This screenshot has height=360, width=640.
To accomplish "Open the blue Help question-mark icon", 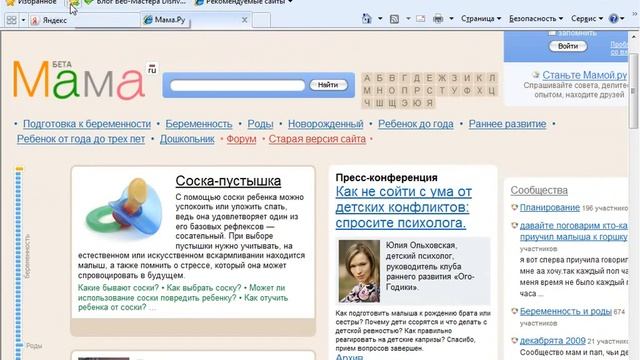I will click(x=613, y=18).
